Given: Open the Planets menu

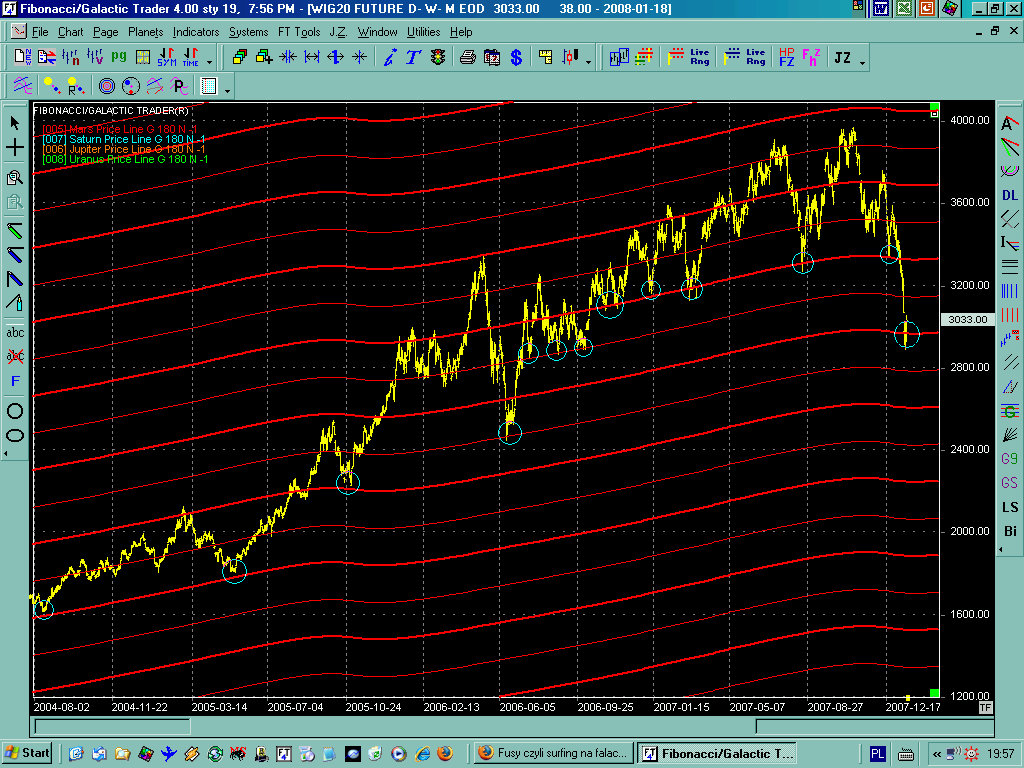Looking at the screenshot, I should tap(145, 32).
